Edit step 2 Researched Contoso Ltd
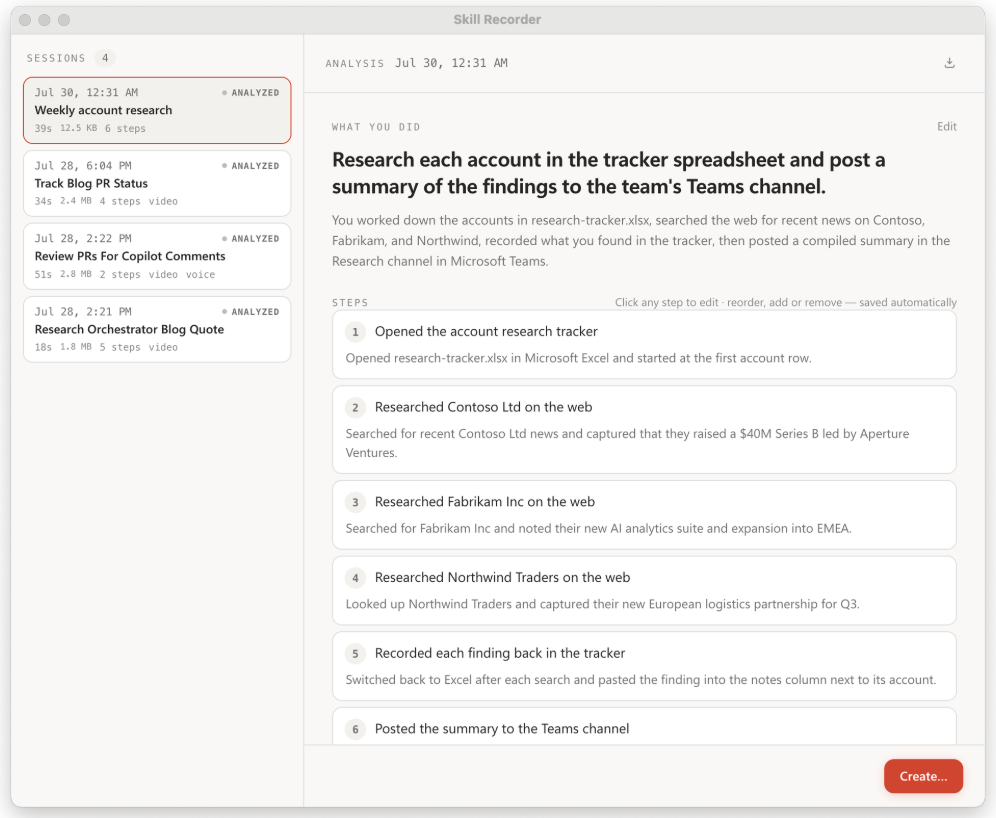996x818 pixels. pyautogui.click(x=644, y=430)
